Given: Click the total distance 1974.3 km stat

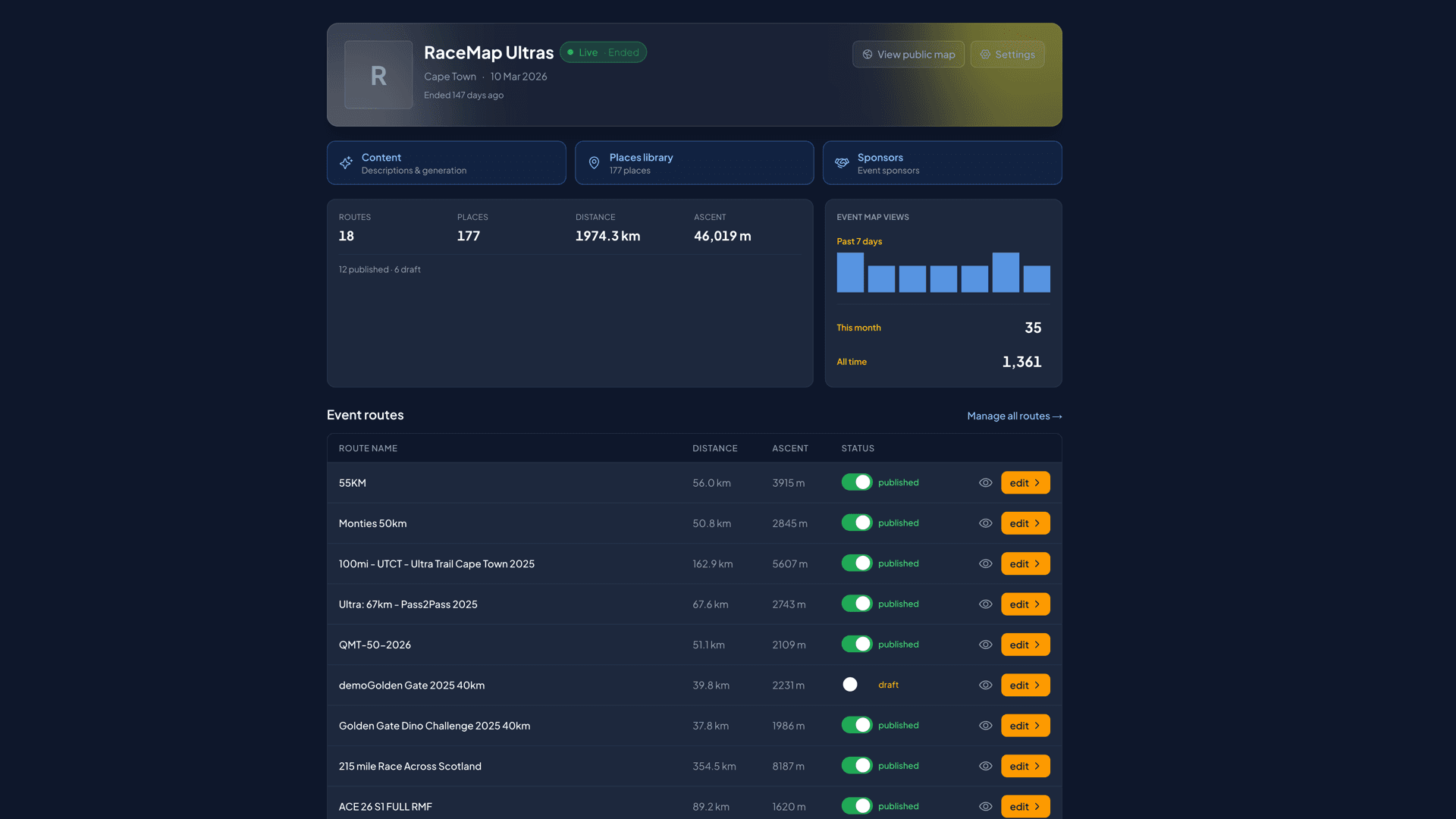Looking at the screenshot, I should 607,236.
